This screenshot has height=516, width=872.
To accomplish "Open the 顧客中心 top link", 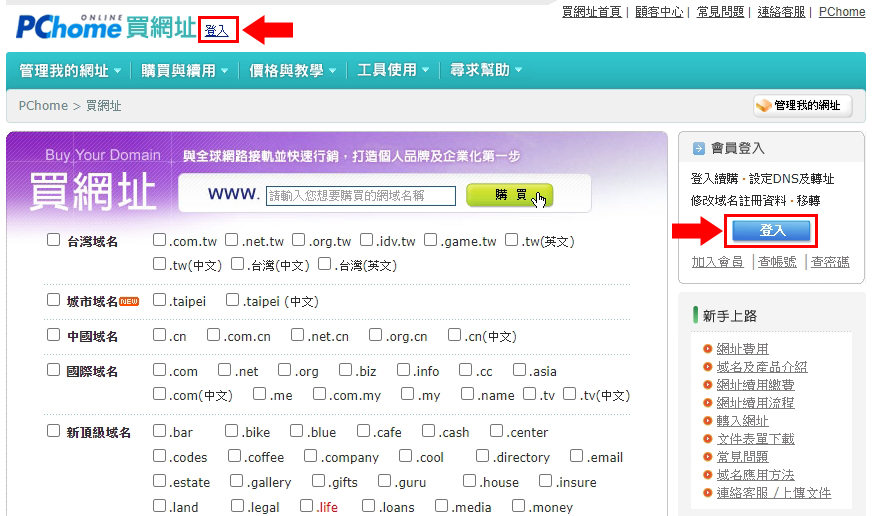I will (659, 12).
